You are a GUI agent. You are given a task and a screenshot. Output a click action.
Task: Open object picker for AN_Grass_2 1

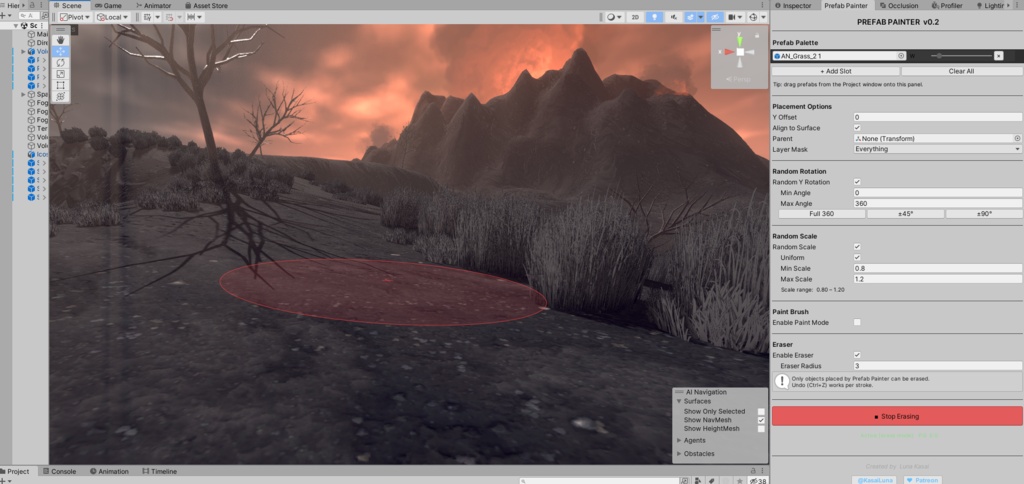[901, 56]
